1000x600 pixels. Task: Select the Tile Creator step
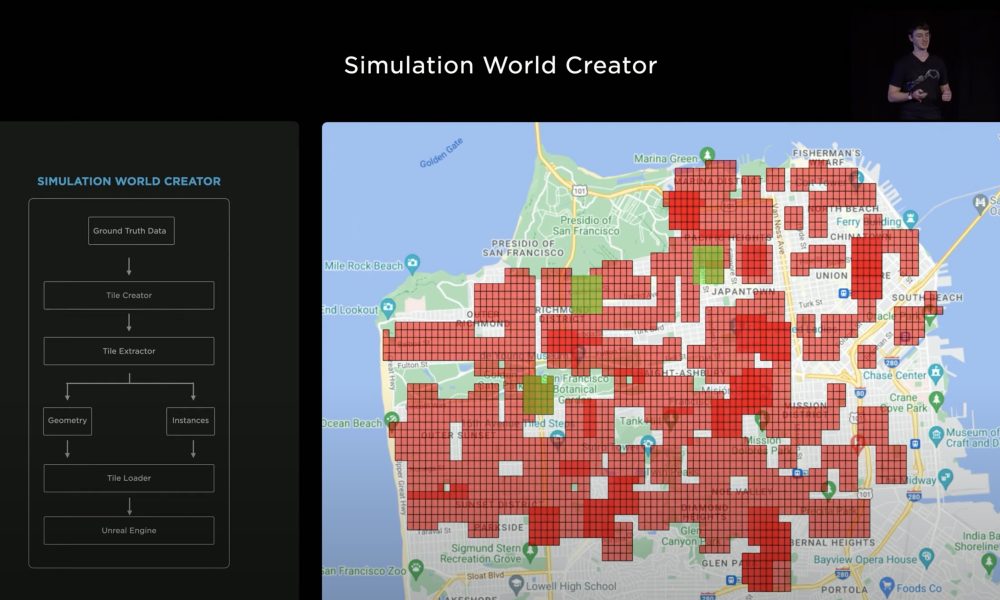click(x=129, y=295)
